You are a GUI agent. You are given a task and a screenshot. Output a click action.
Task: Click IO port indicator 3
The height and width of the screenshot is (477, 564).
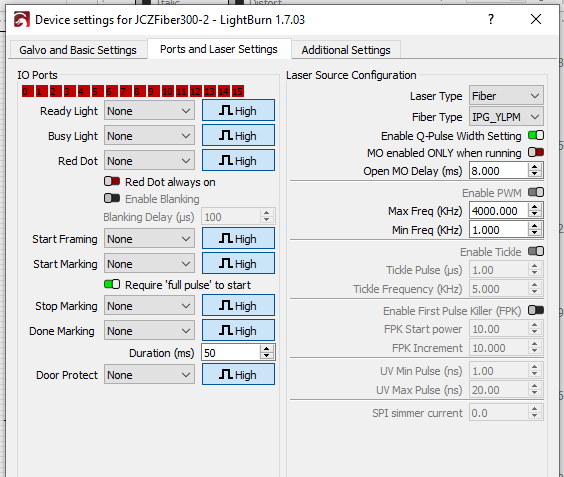[70, 91]
